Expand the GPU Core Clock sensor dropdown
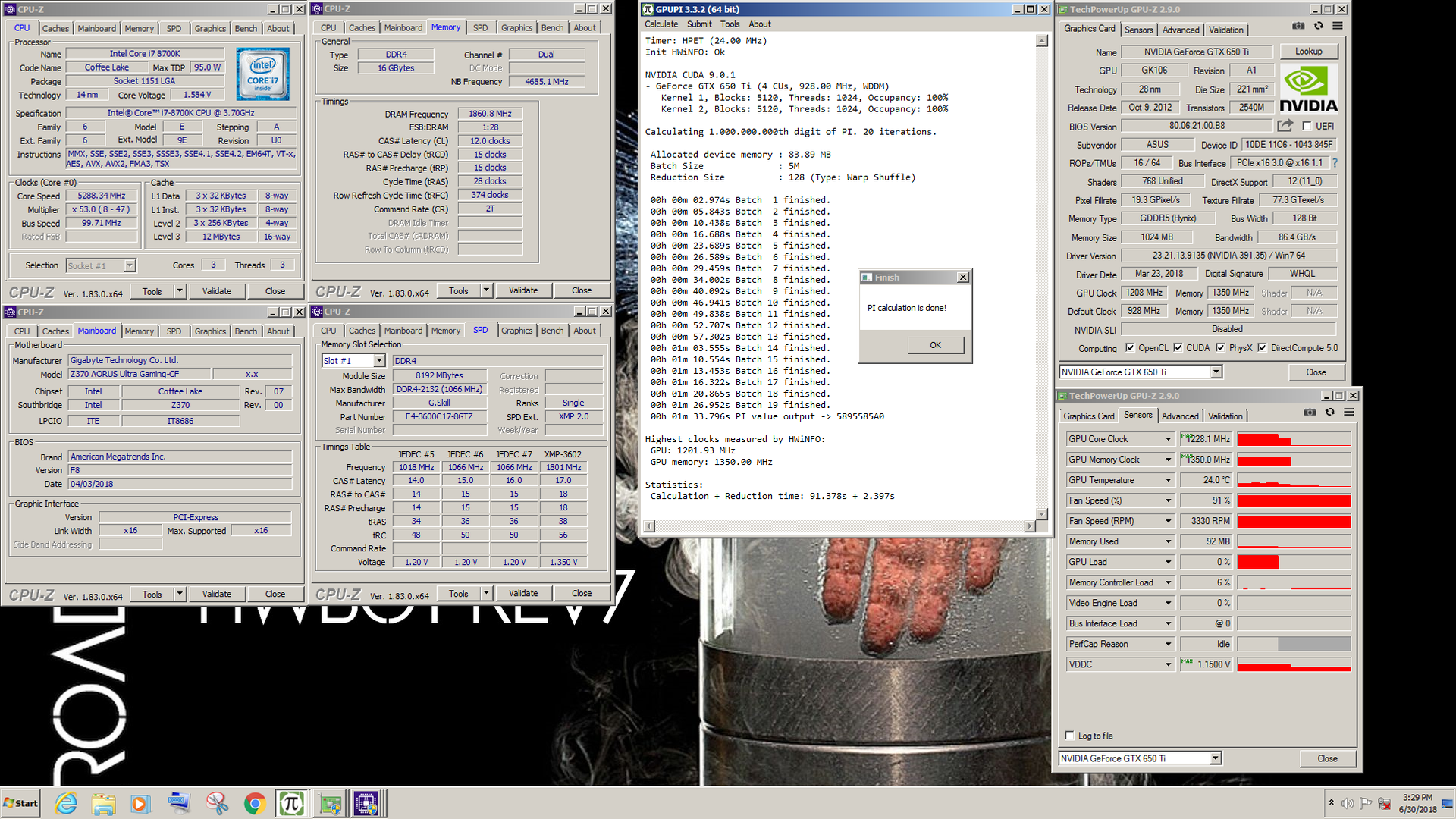The image size is (1456, 819). click(1168, 439)
